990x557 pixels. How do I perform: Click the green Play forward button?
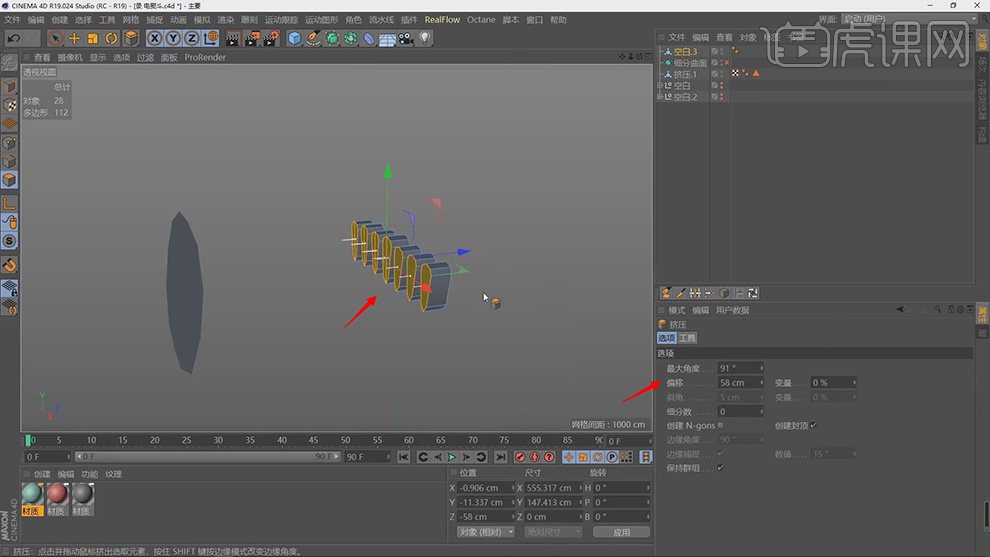[451, 457]
